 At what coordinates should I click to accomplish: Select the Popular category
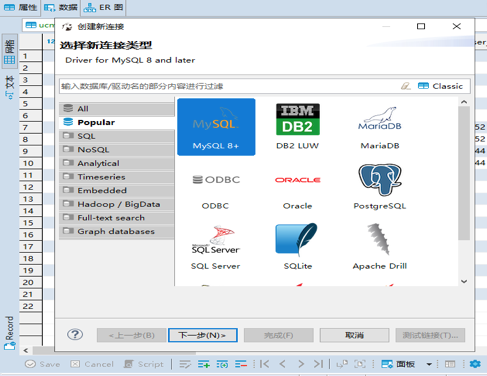click(x=117, y=122)
